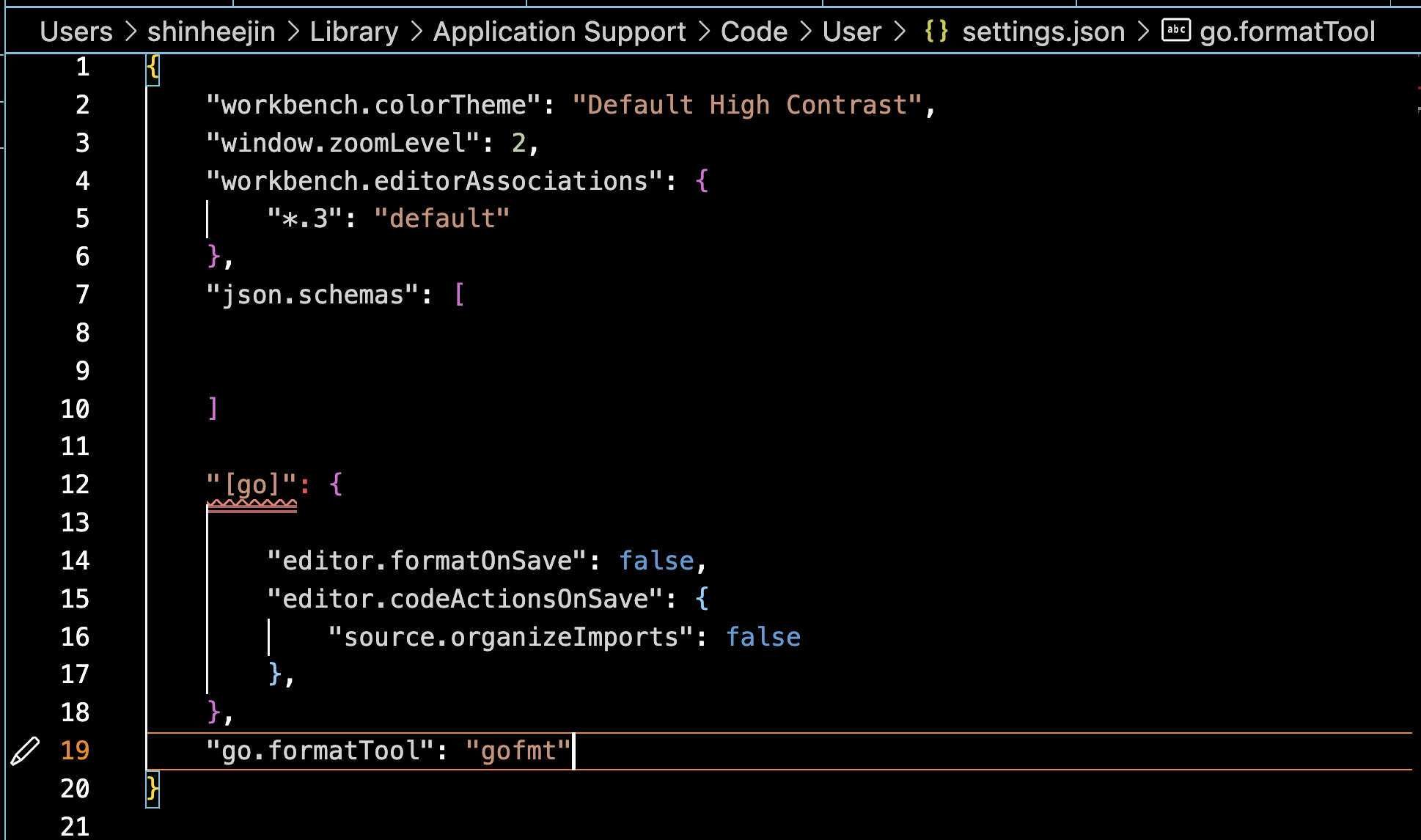Click the "editor.formatOnSave" key
The image size is (1421, 840).
(427, 561)
